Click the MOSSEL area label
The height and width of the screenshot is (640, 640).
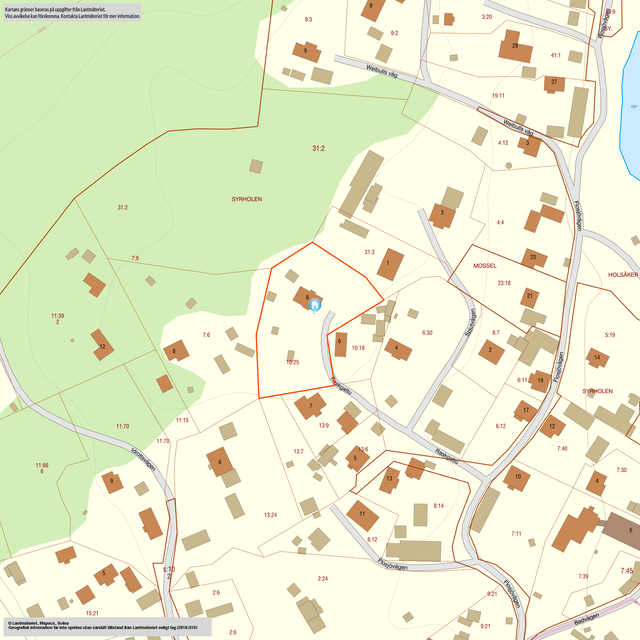coord(485,266)
